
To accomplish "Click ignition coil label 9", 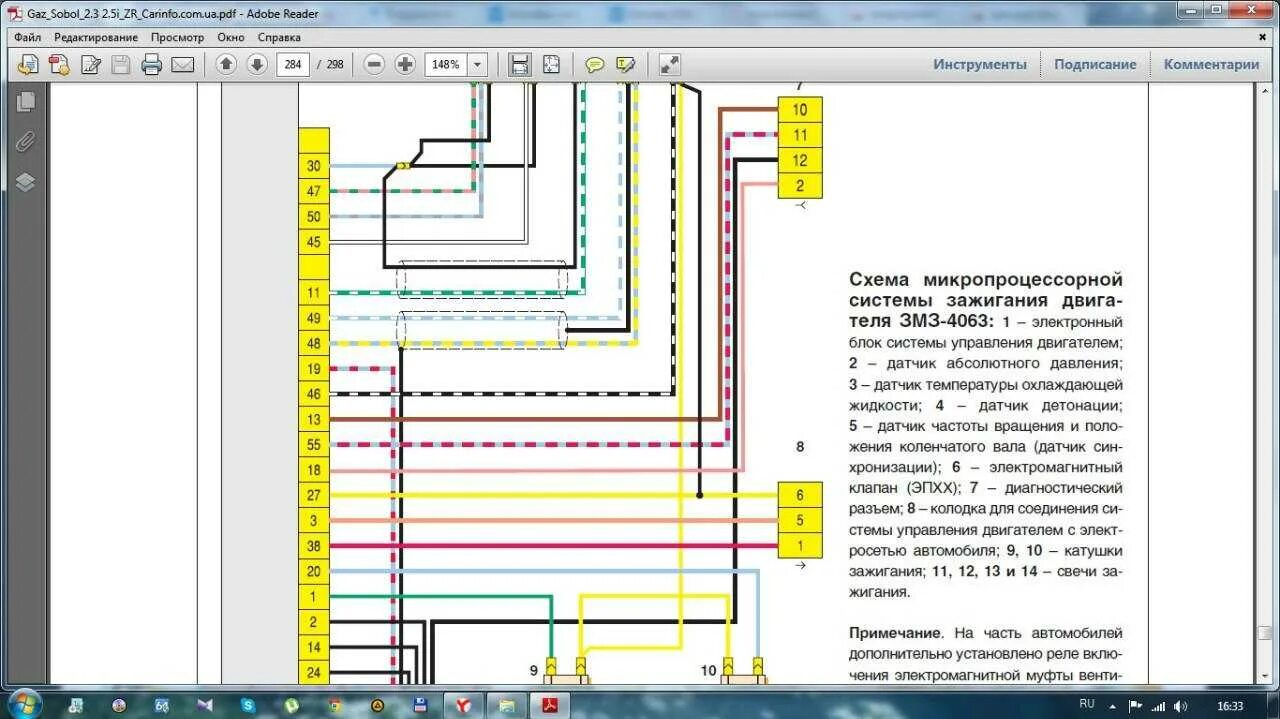I will [534, 670].
